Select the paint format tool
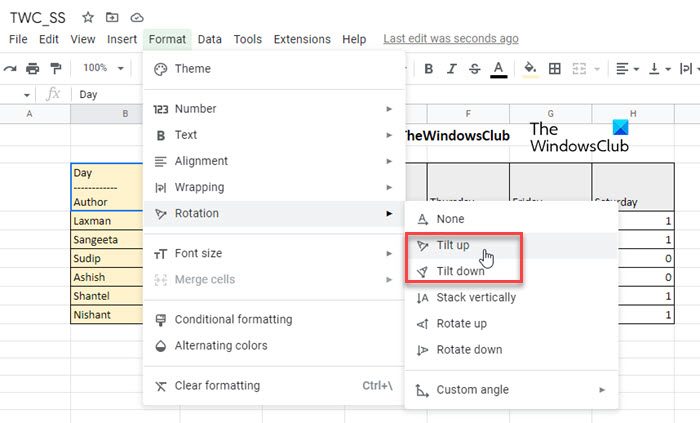 click(x=56, y=68)
